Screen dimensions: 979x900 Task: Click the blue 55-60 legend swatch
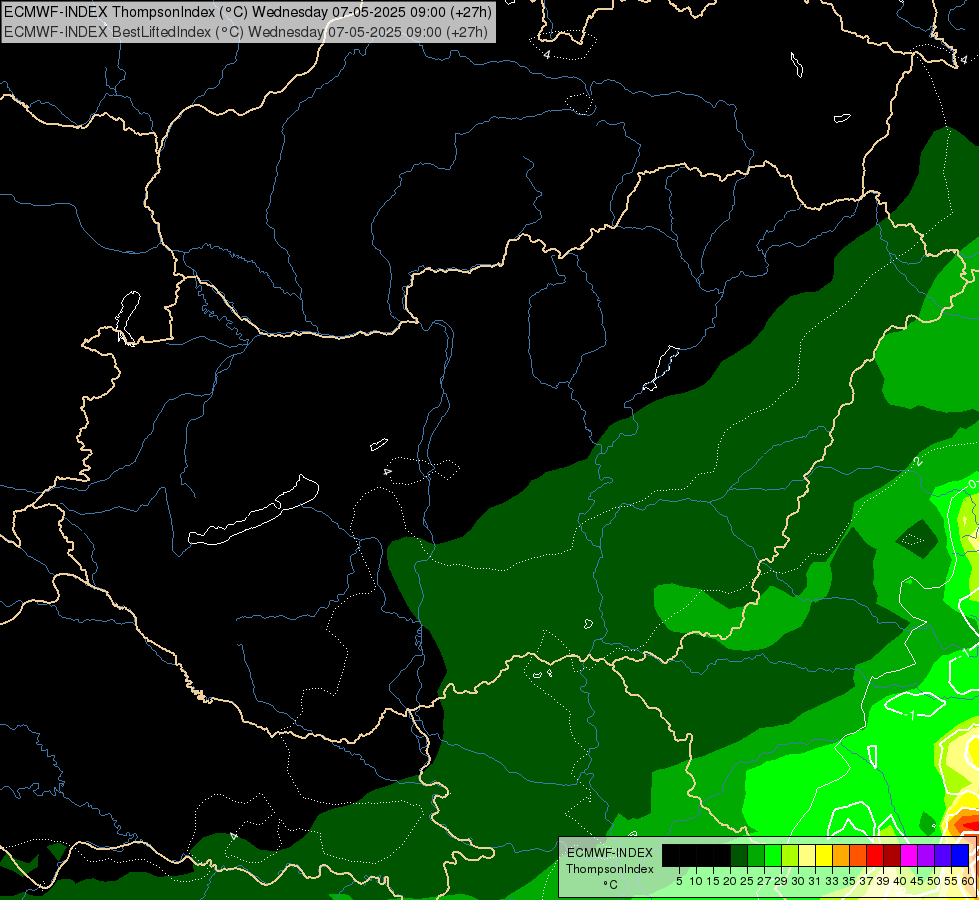960,856
